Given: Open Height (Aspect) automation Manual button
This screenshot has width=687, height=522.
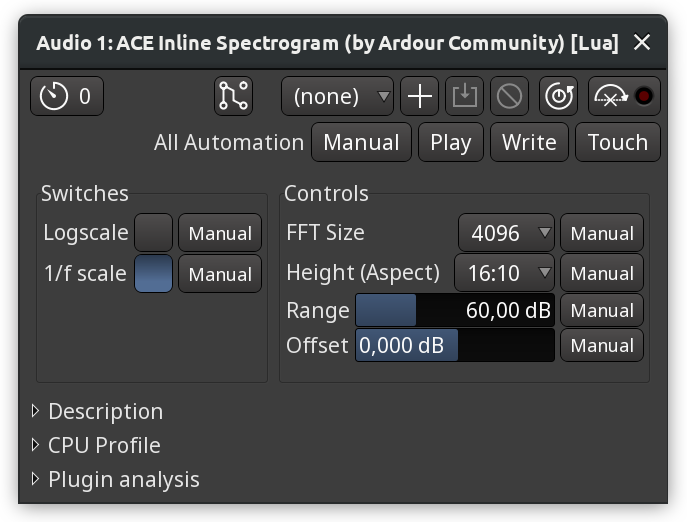Looking at the screenshot, I should pyautogui.click(x=602, y=273).
